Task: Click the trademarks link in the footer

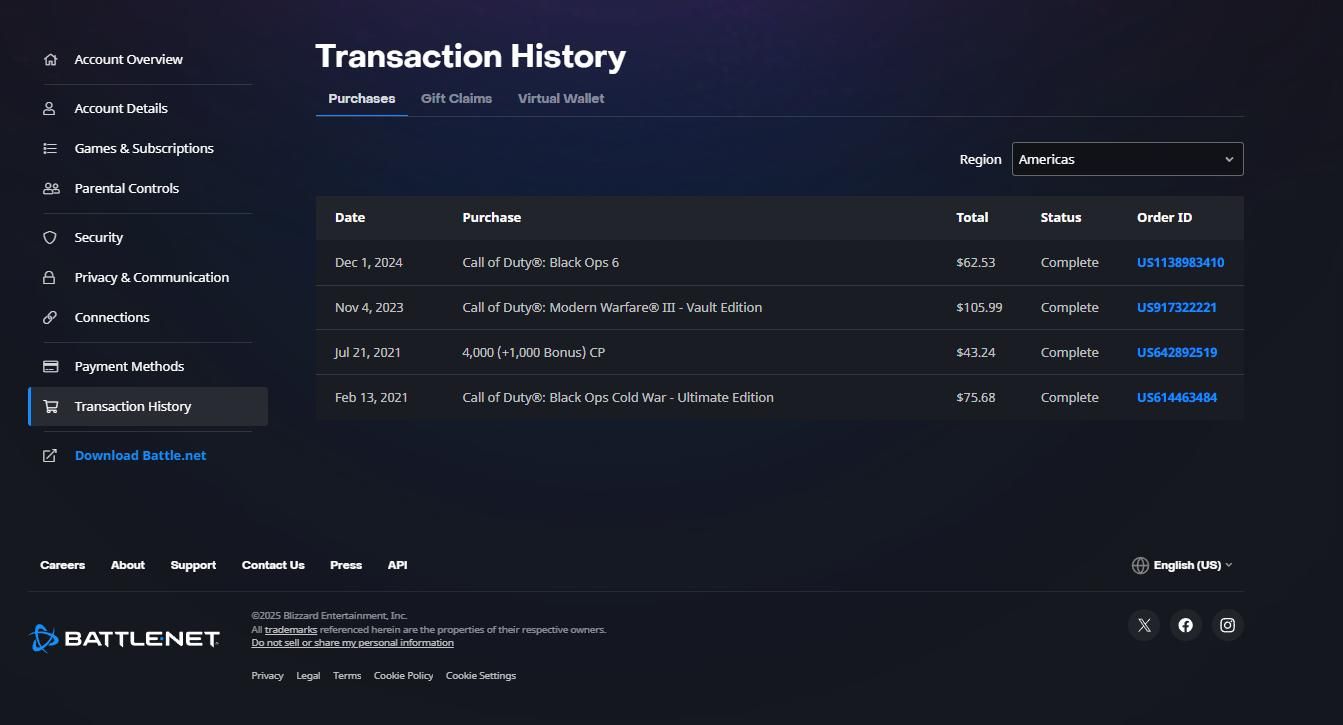Action: pyautogui.click(x=291, y=630)
